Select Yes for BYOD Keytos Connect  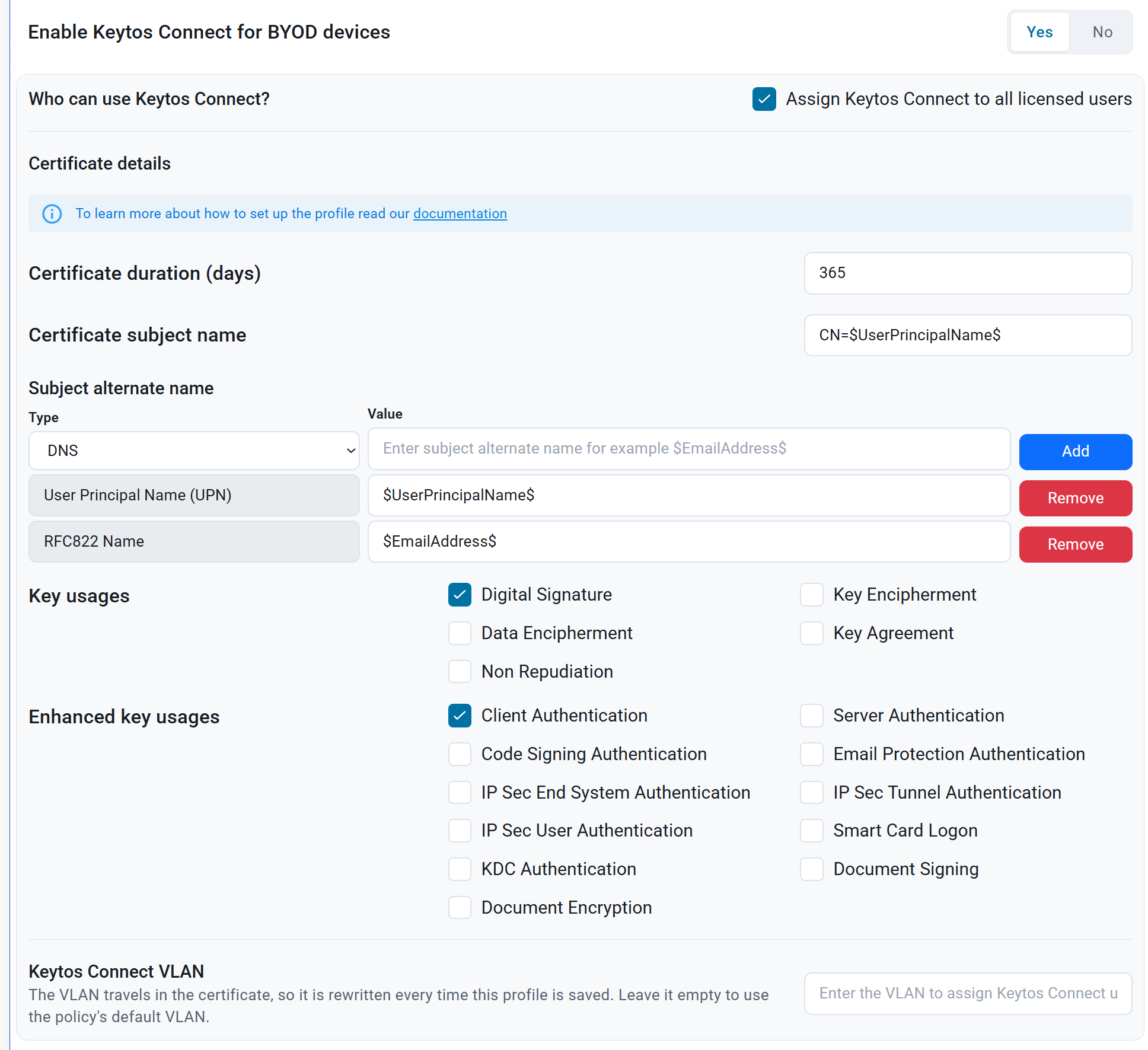click(1039, 32)
